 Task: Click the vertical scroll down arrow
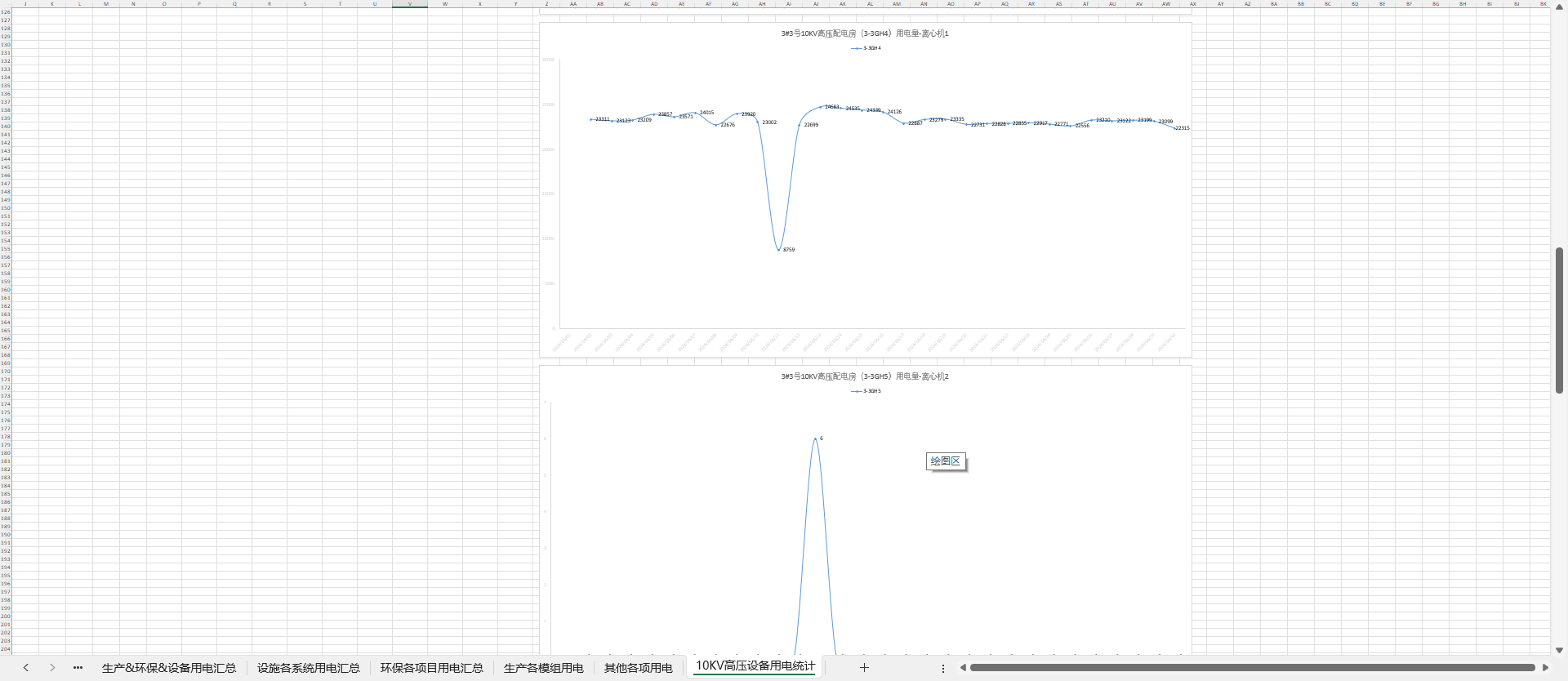1559,651
